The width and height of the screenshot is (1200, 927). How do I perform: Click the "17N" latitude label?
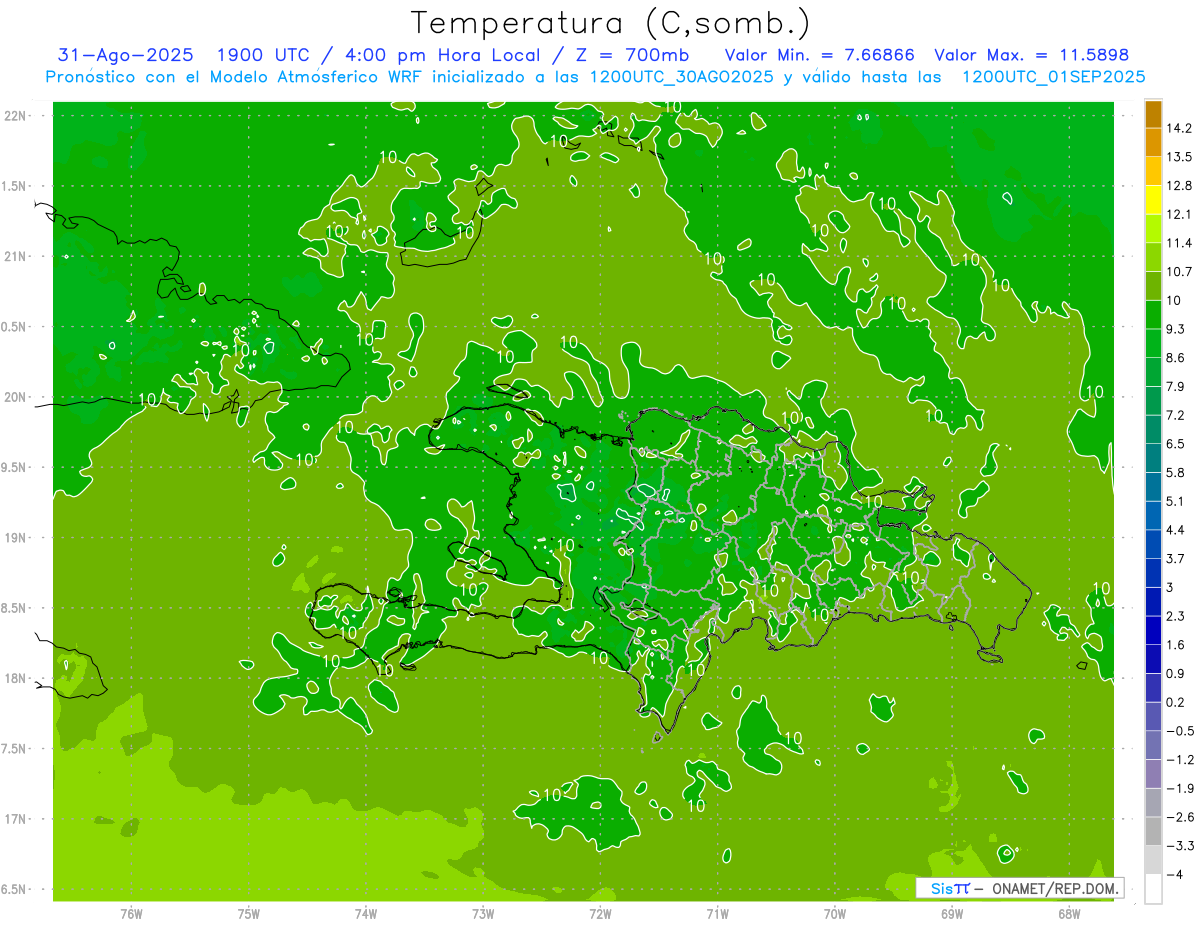pos(17,819)
